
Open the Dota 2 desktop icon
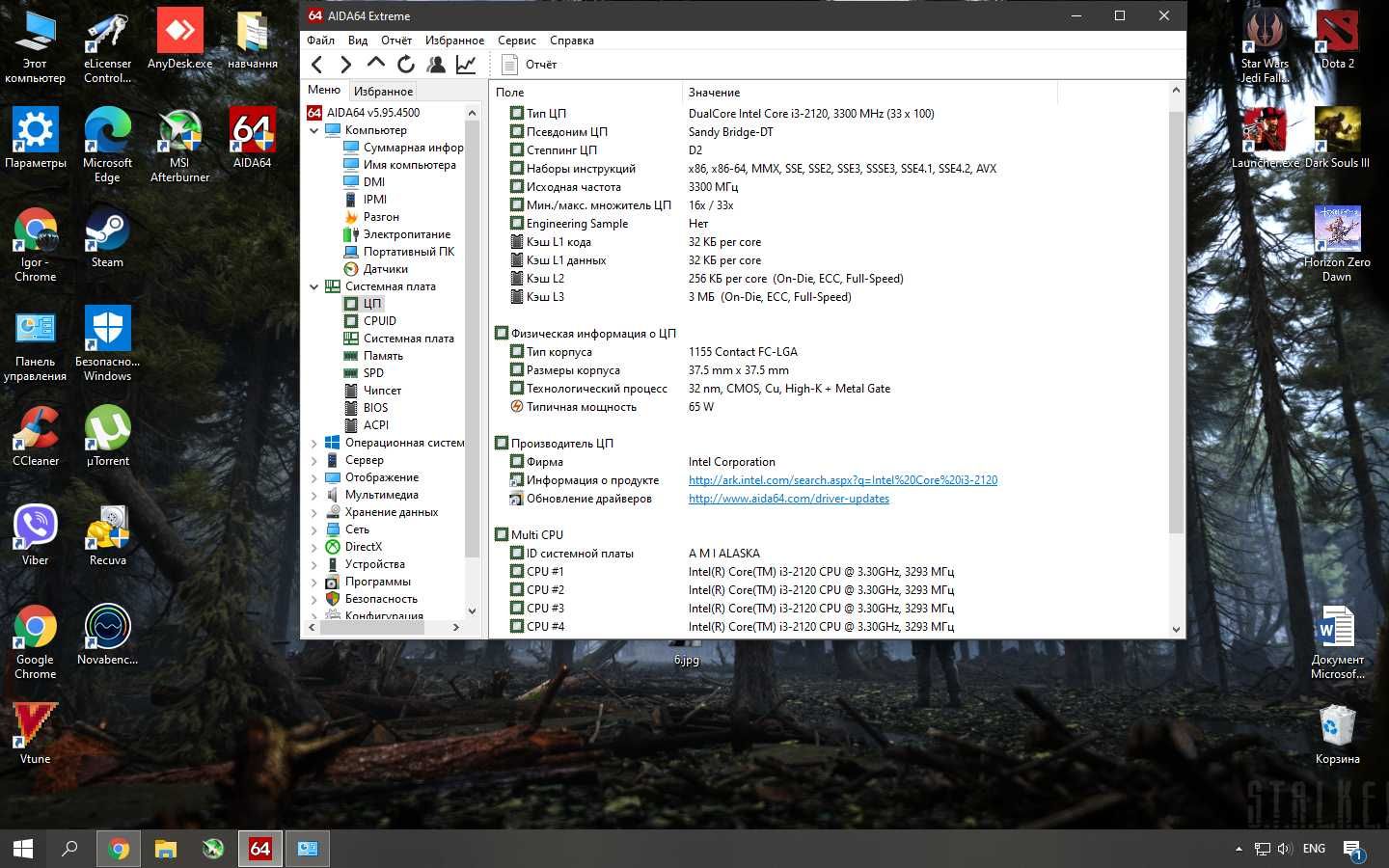(1337, 39)
